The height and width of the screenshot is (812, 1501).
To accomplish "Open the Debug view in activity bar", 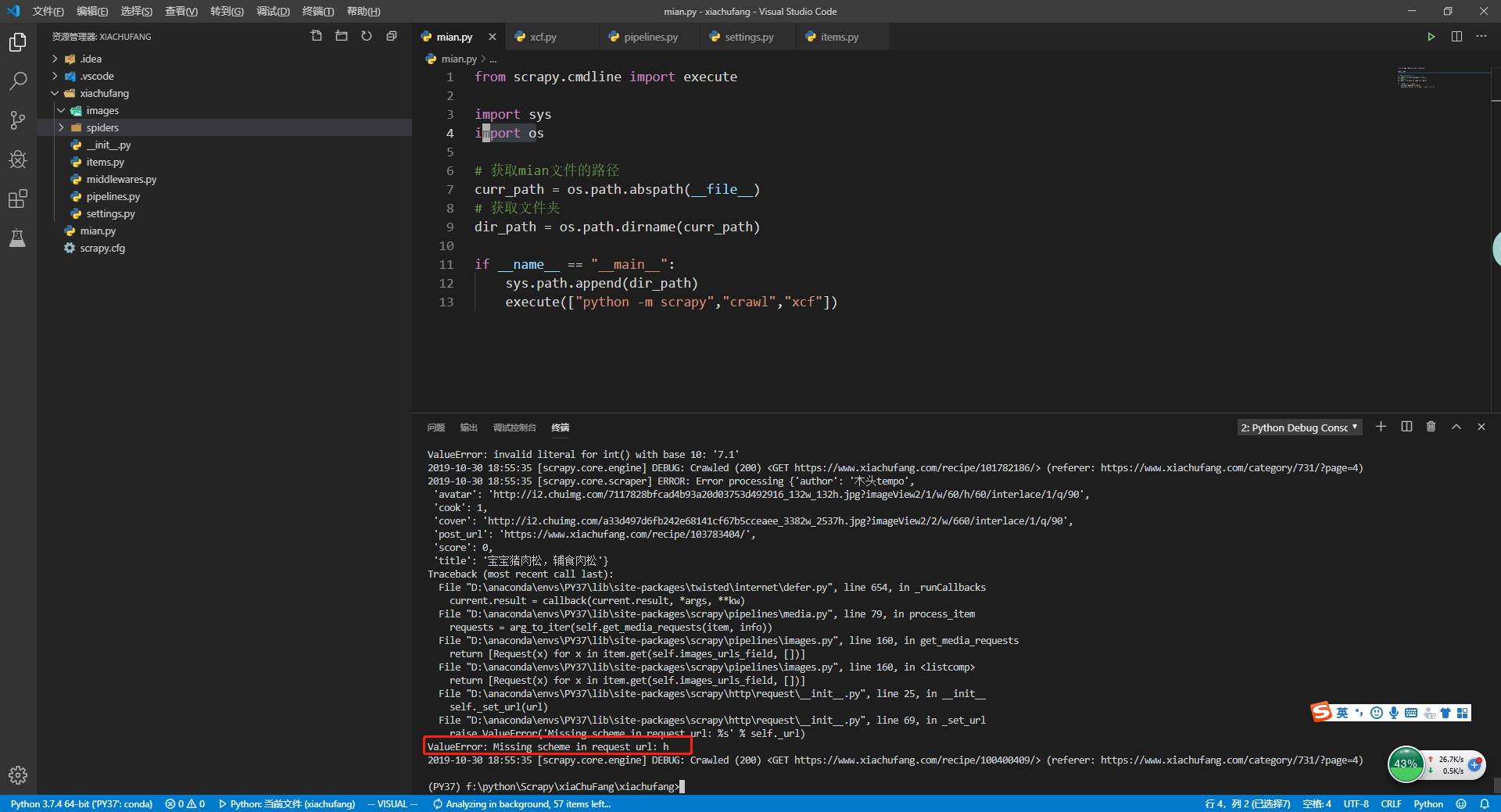I will (x=18, y=159).
